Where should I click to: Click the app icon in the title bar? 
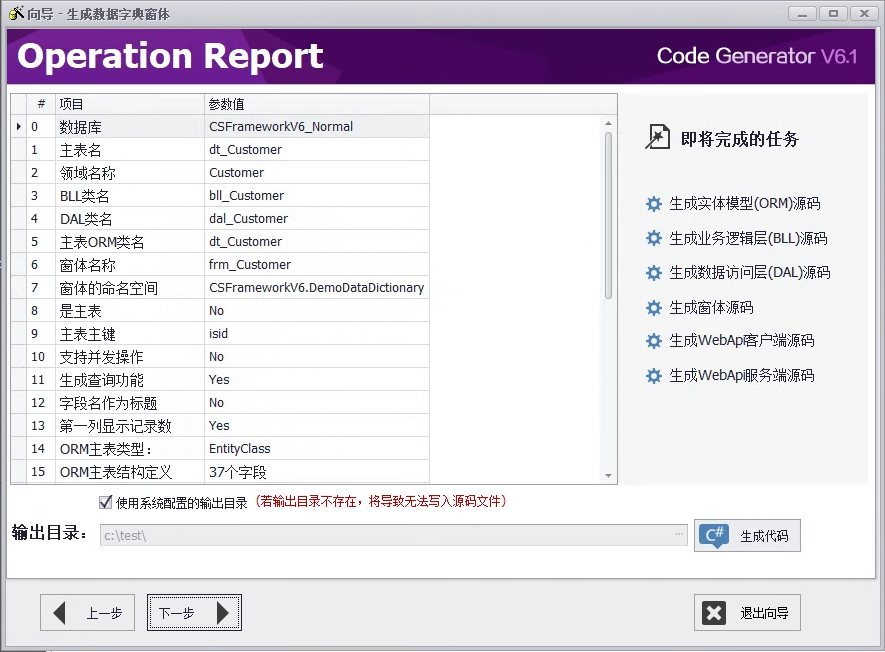(x=16, y=13)
